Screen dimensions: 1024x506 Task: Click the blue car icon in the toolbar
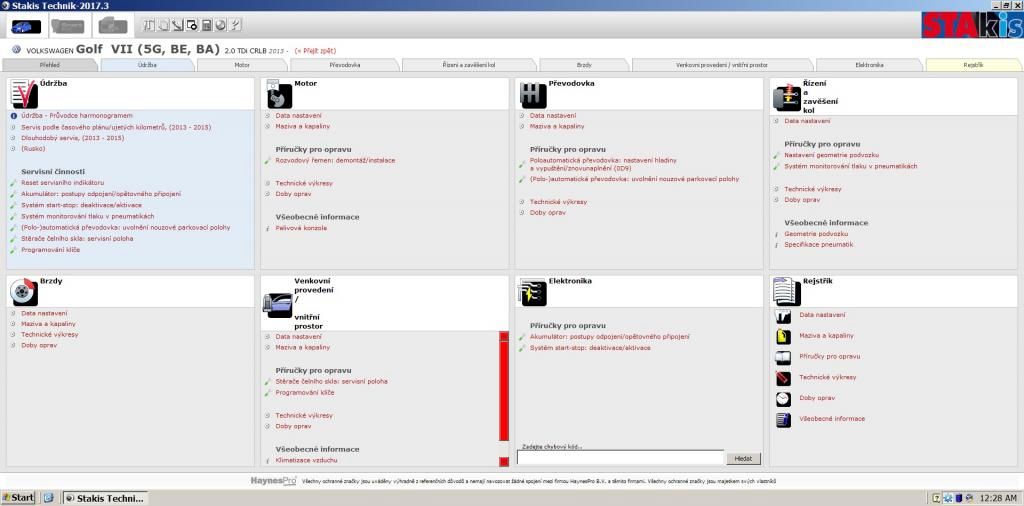[26, 25]
